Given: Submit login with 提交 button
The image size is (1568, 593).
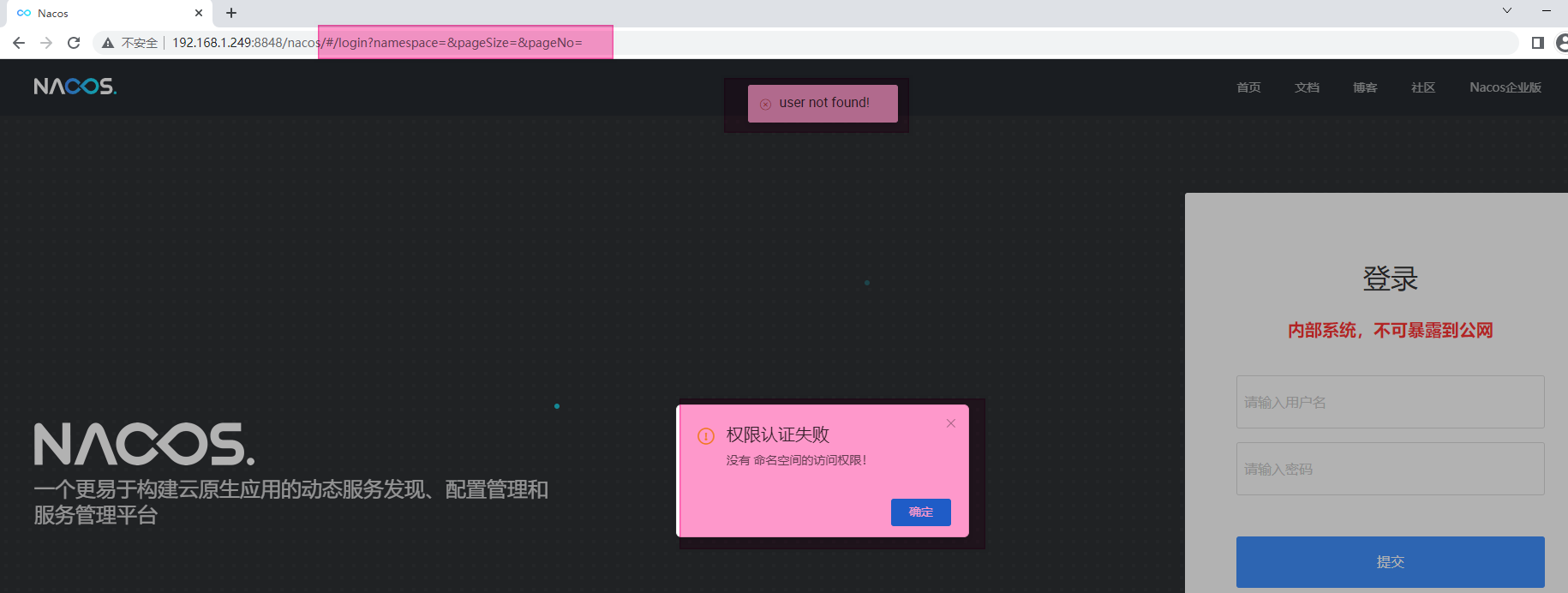Looking at the screenshot, I should [x=1390, y=562].
